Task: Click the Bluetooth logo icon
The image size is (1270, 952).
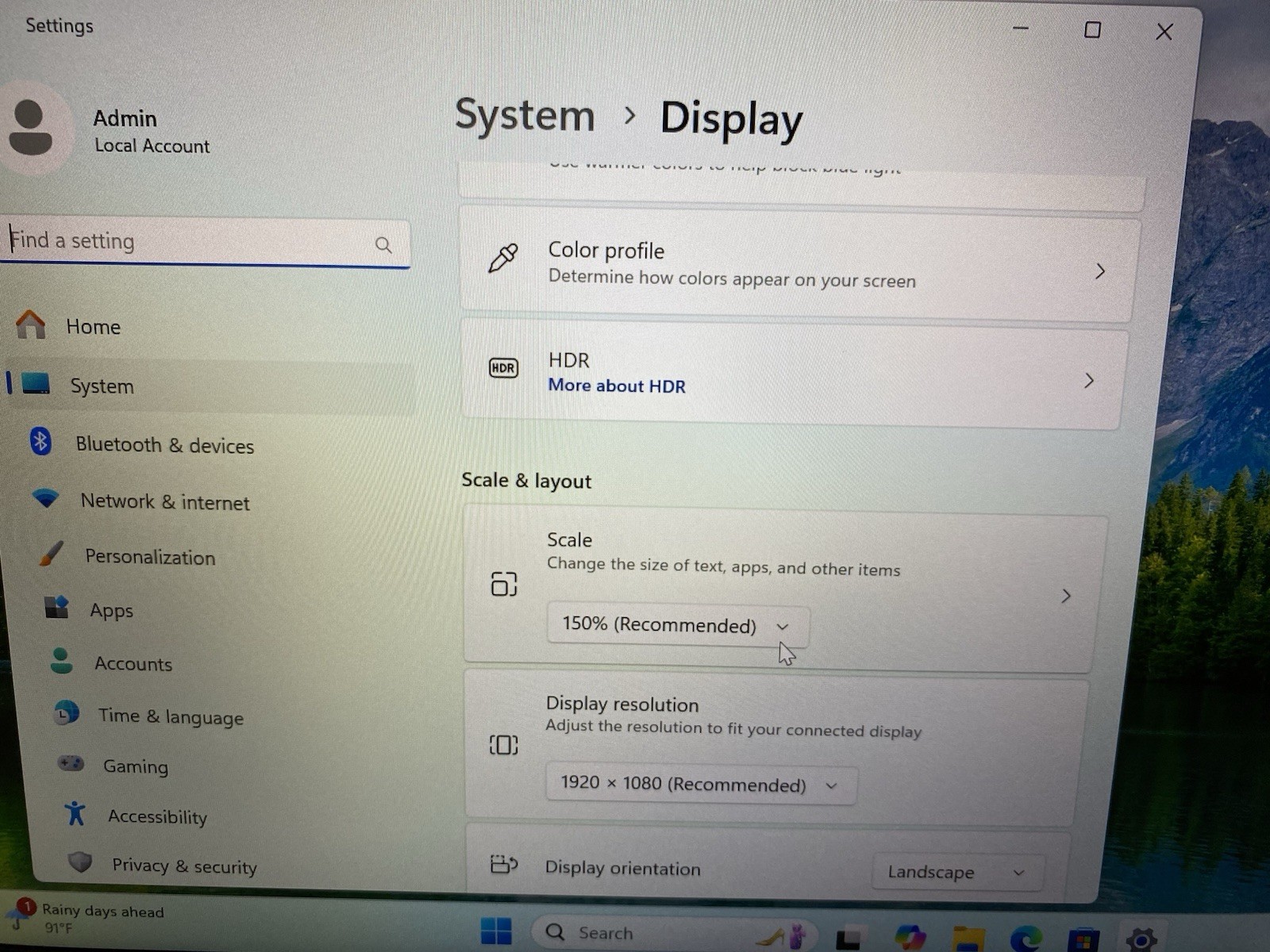Action: tap(40, 441)
